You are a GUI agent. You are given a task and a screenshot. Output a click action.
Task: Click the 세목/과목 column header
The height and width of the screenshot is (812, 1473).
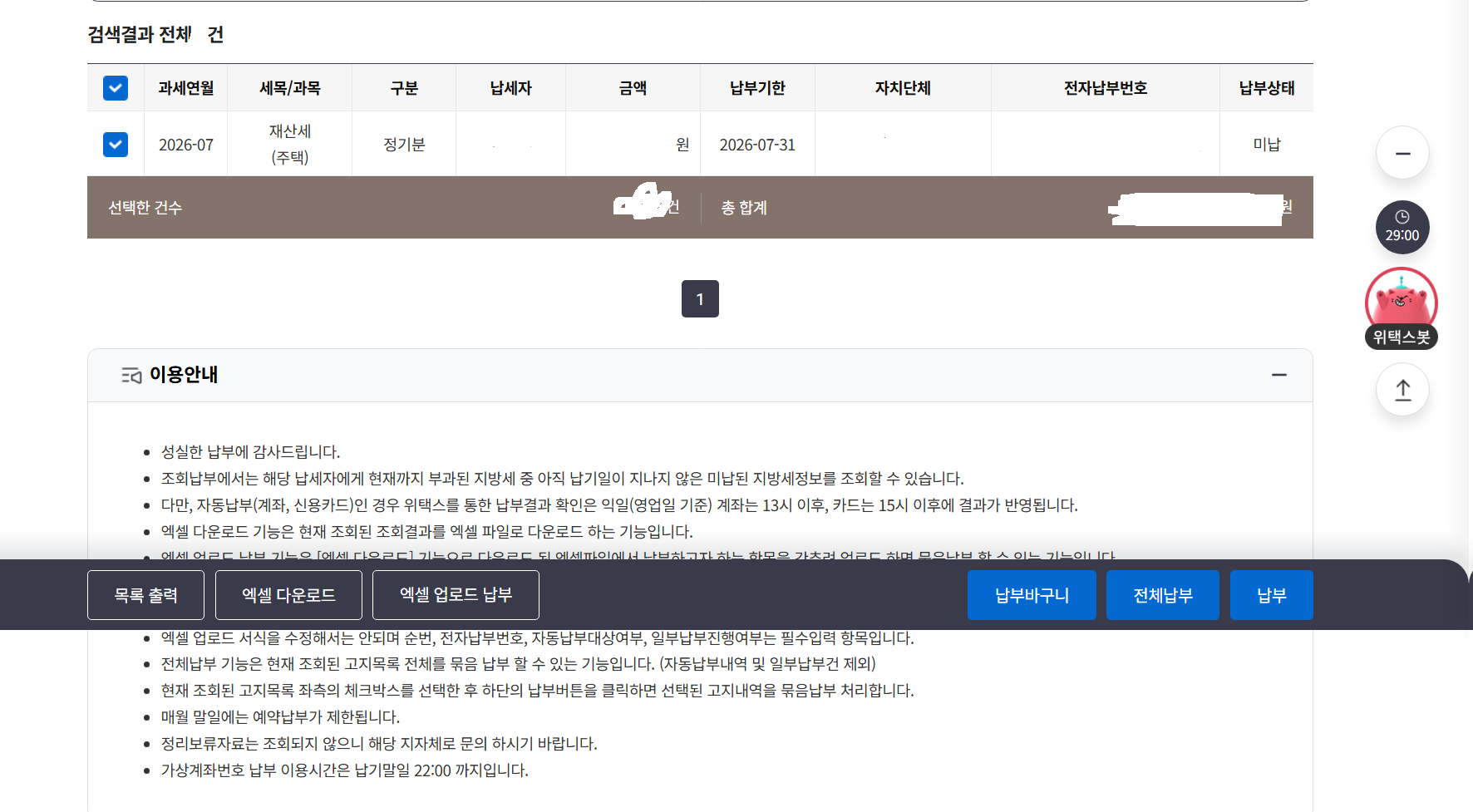point(290,88)
